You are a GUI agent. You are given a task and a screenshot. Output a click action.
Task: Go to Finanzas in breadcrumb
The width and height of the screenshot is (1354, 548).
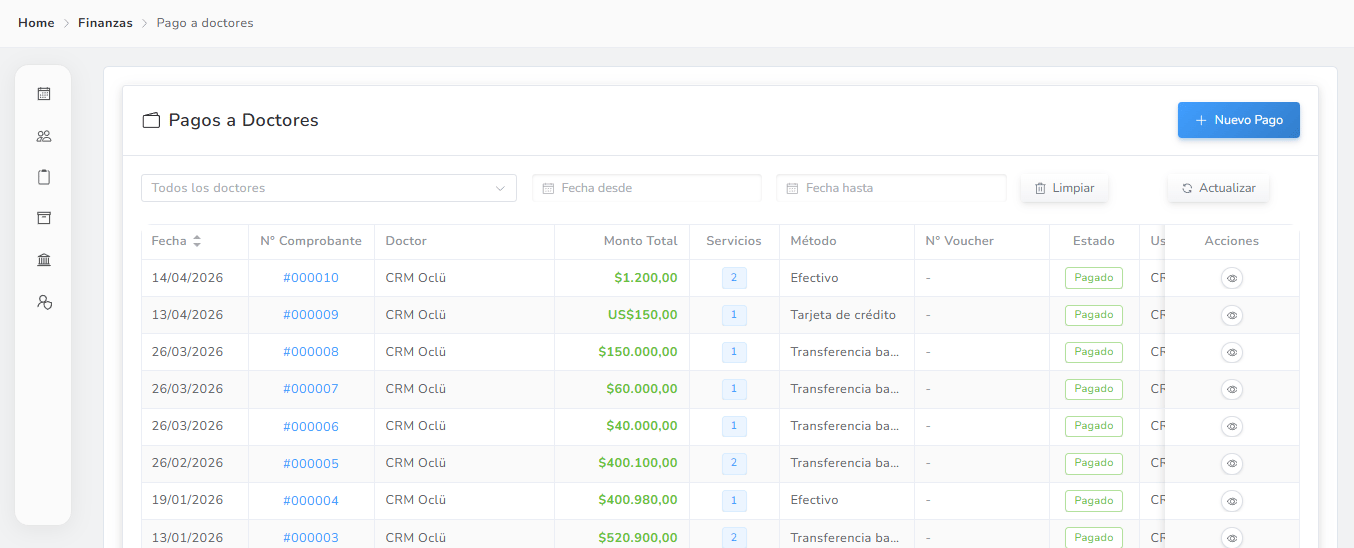click(105, 23)
